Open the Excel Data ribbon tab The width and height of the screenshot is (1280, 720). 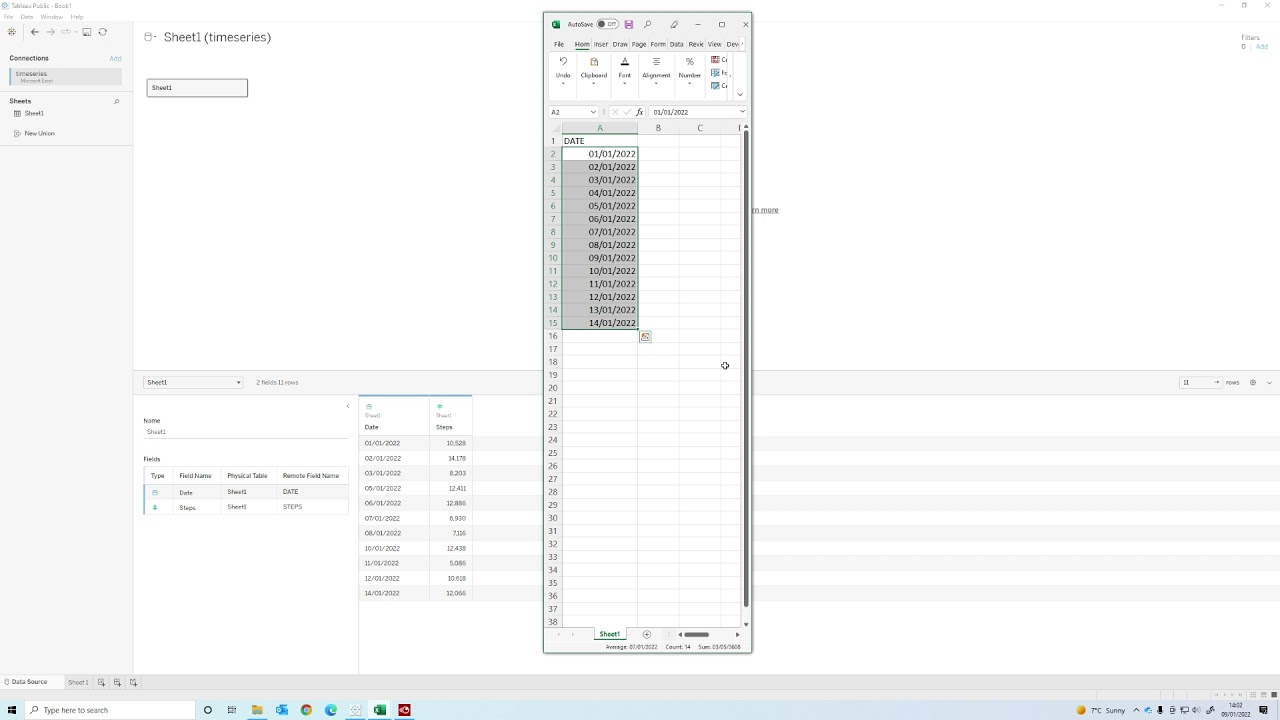(677, 44)
